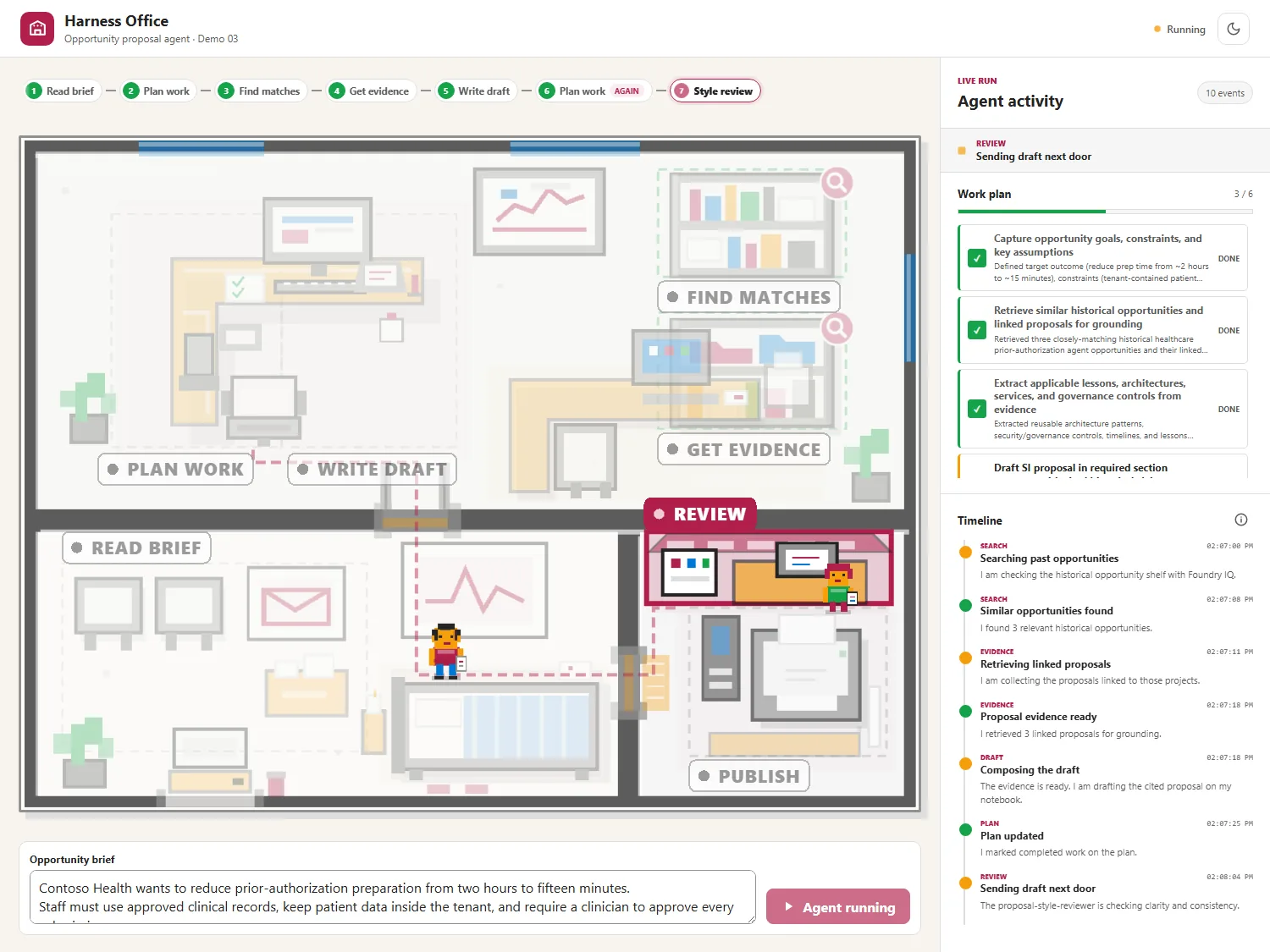
Task: Click the line chart whiteboard in Find Matches room
Action: [x=539, y=212]
